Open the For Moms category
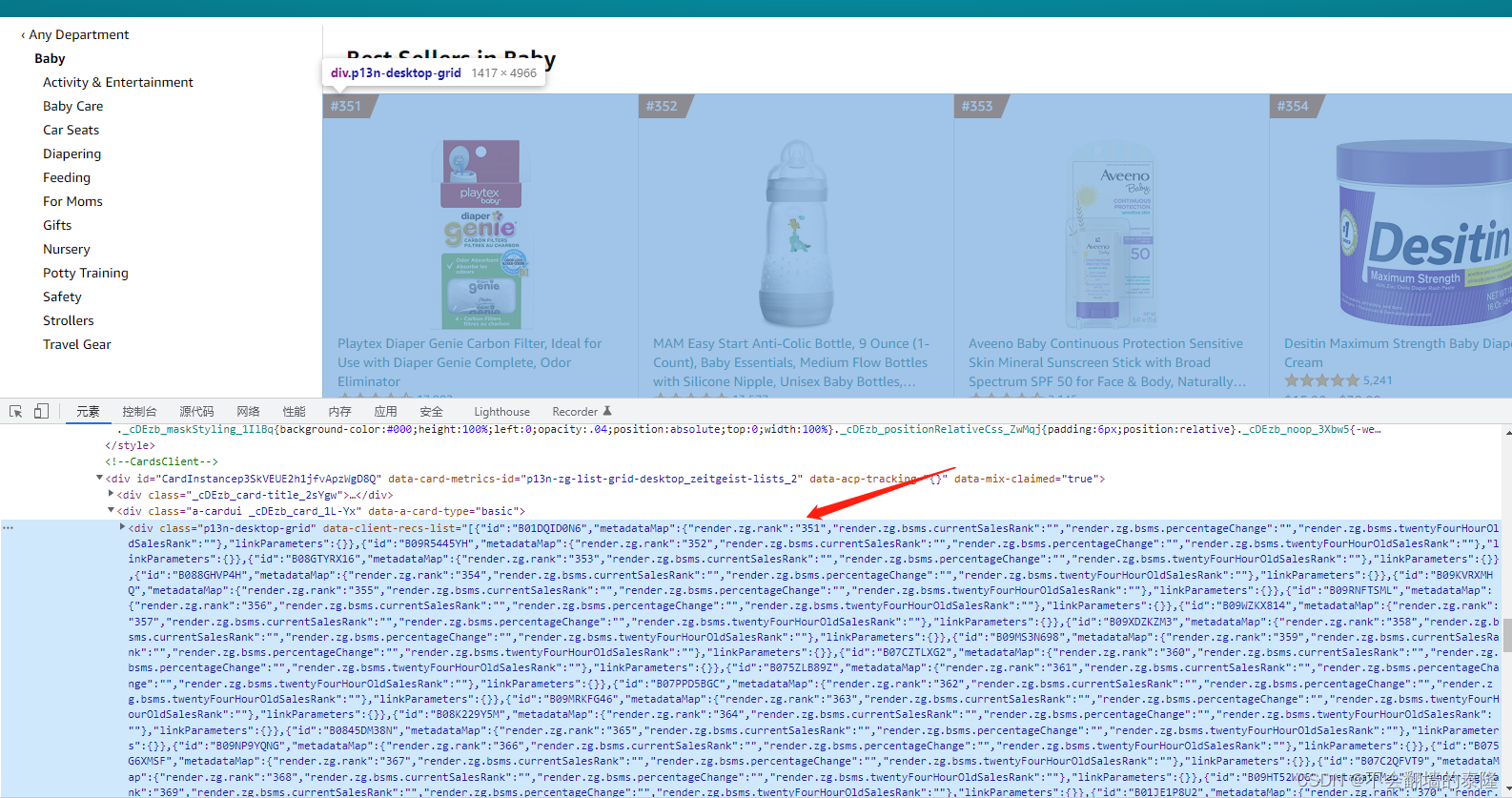 (72, 201)
